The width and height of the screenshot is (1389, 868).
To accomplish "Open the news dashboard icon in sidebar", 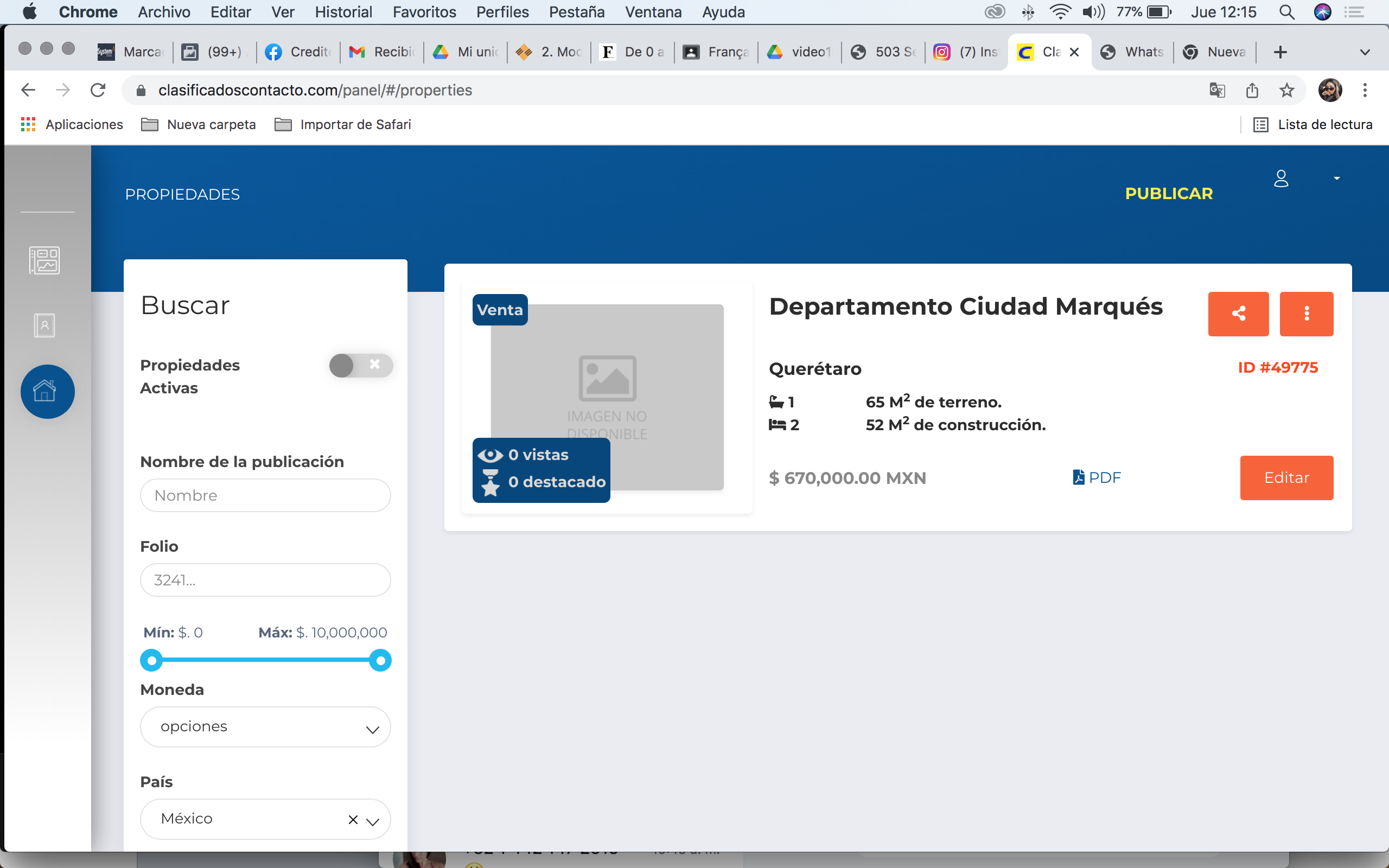I will (45, 260).
